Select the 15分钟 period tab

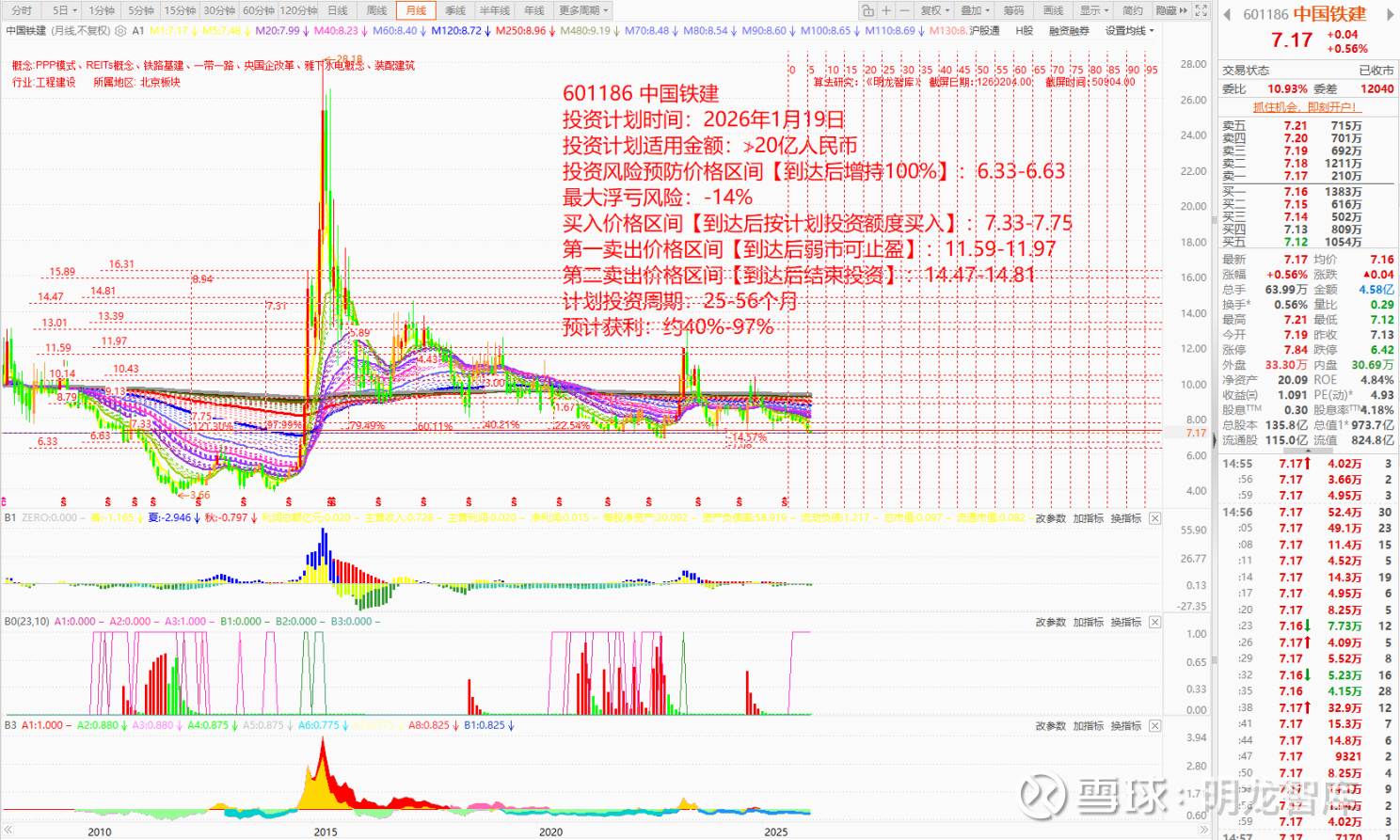180,10
